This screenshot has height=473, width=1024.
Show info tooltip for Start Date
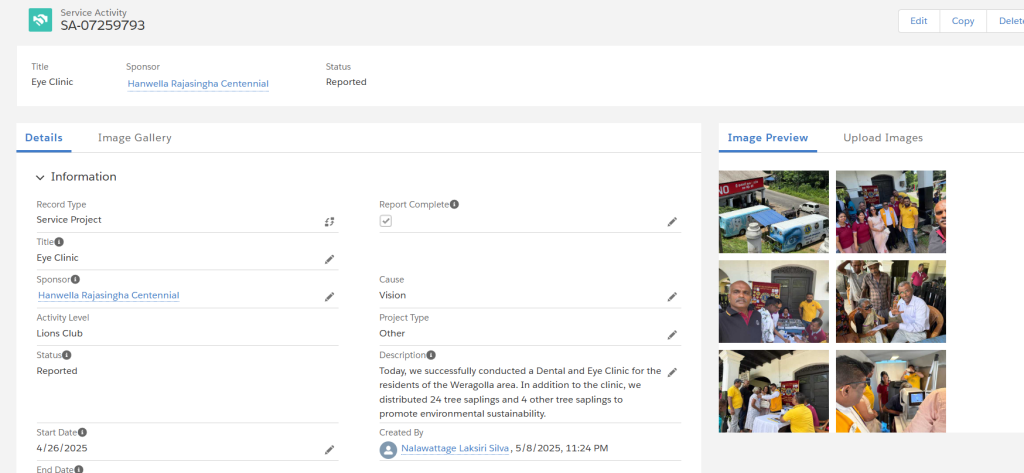pos(82,432)
